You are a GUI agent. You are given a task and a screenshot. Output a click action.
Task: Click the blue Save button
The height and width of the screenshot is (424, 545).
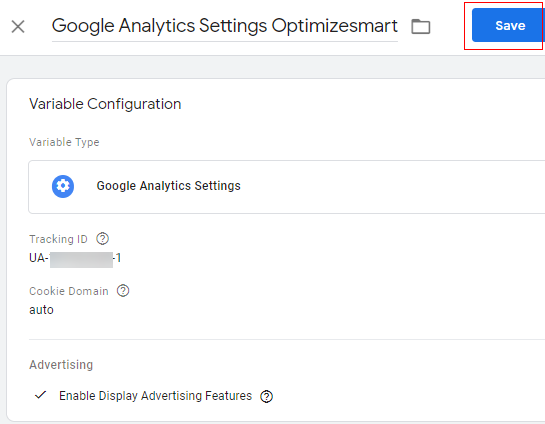click(x=508, y=25)
